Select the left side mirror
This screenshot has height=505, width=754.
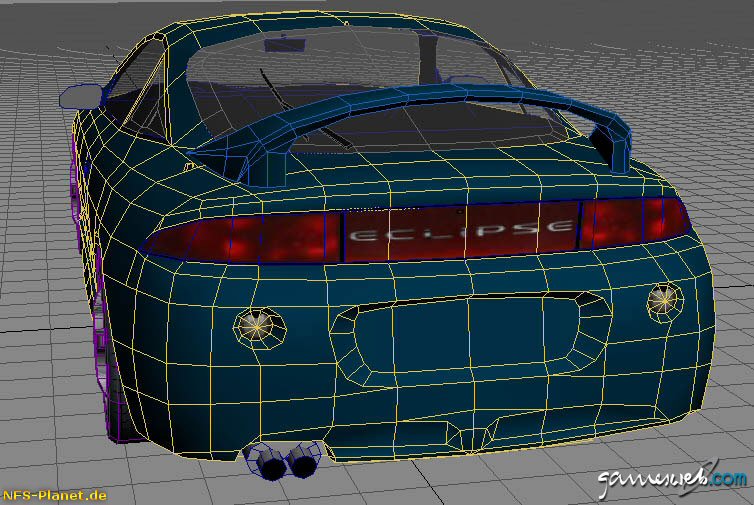(x=81, y=96)
